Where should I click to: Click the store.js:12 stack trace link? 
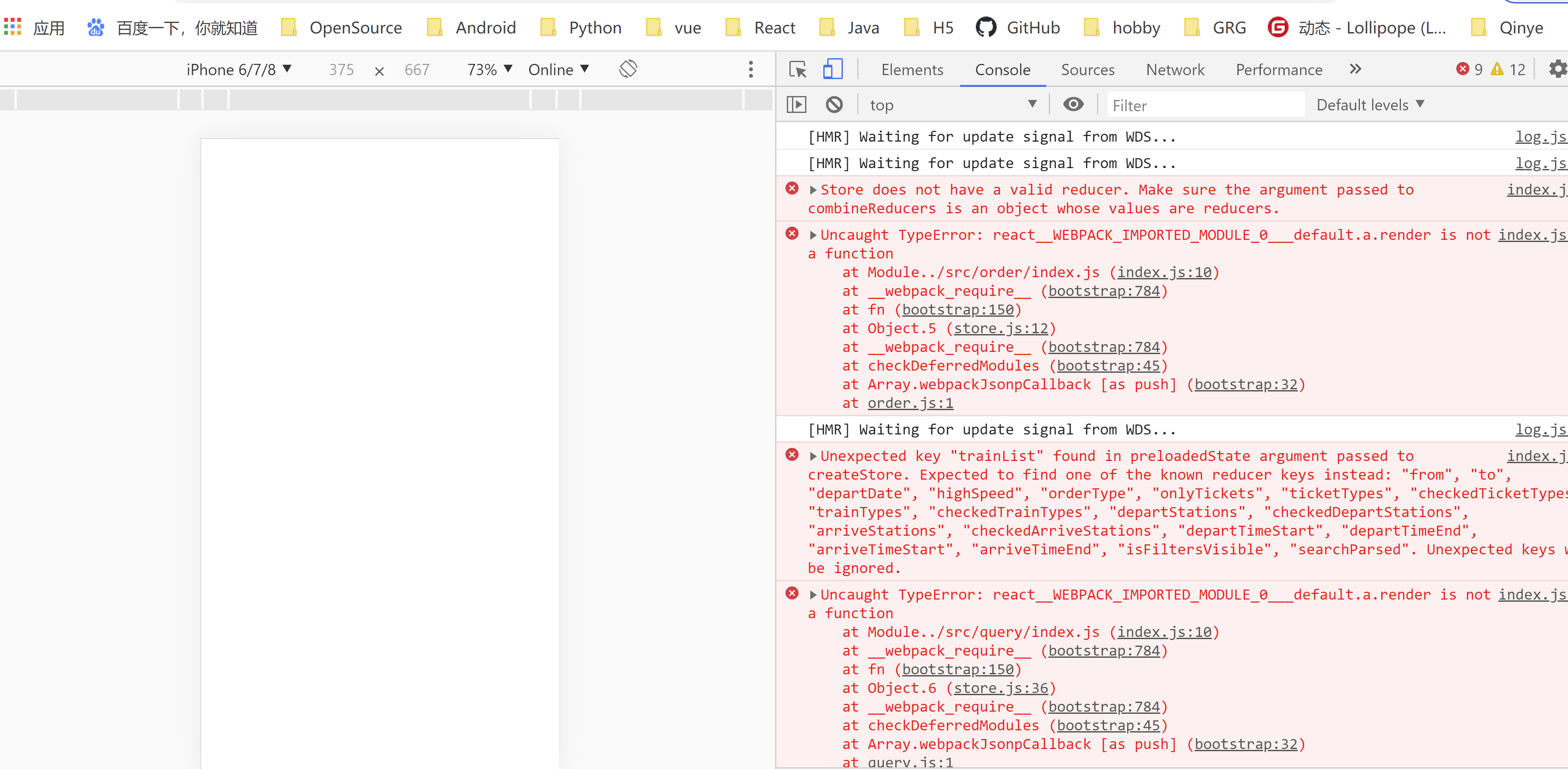[1001, 328]
